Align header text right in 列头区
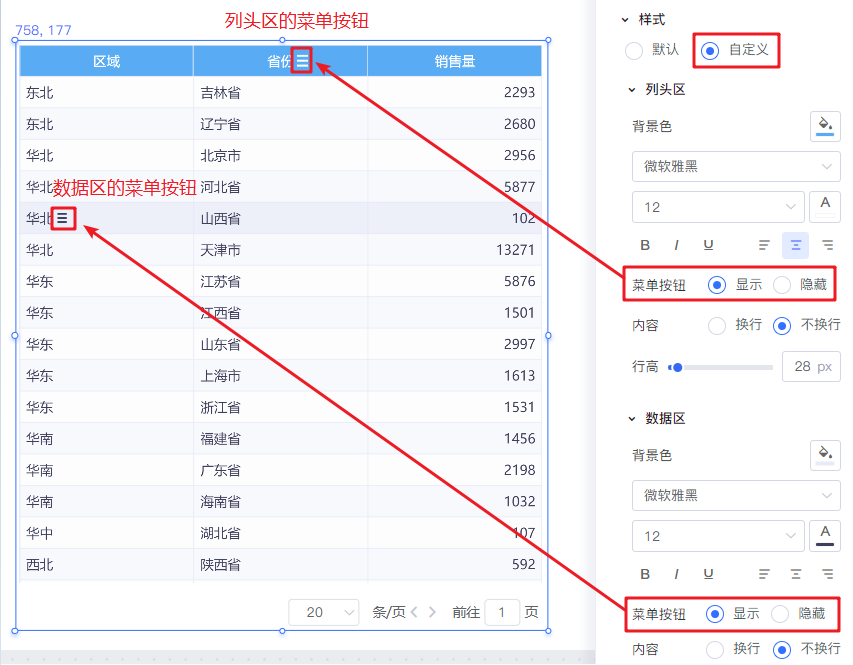The height and width of the screenshot is (665, 853). pos(827,245)
